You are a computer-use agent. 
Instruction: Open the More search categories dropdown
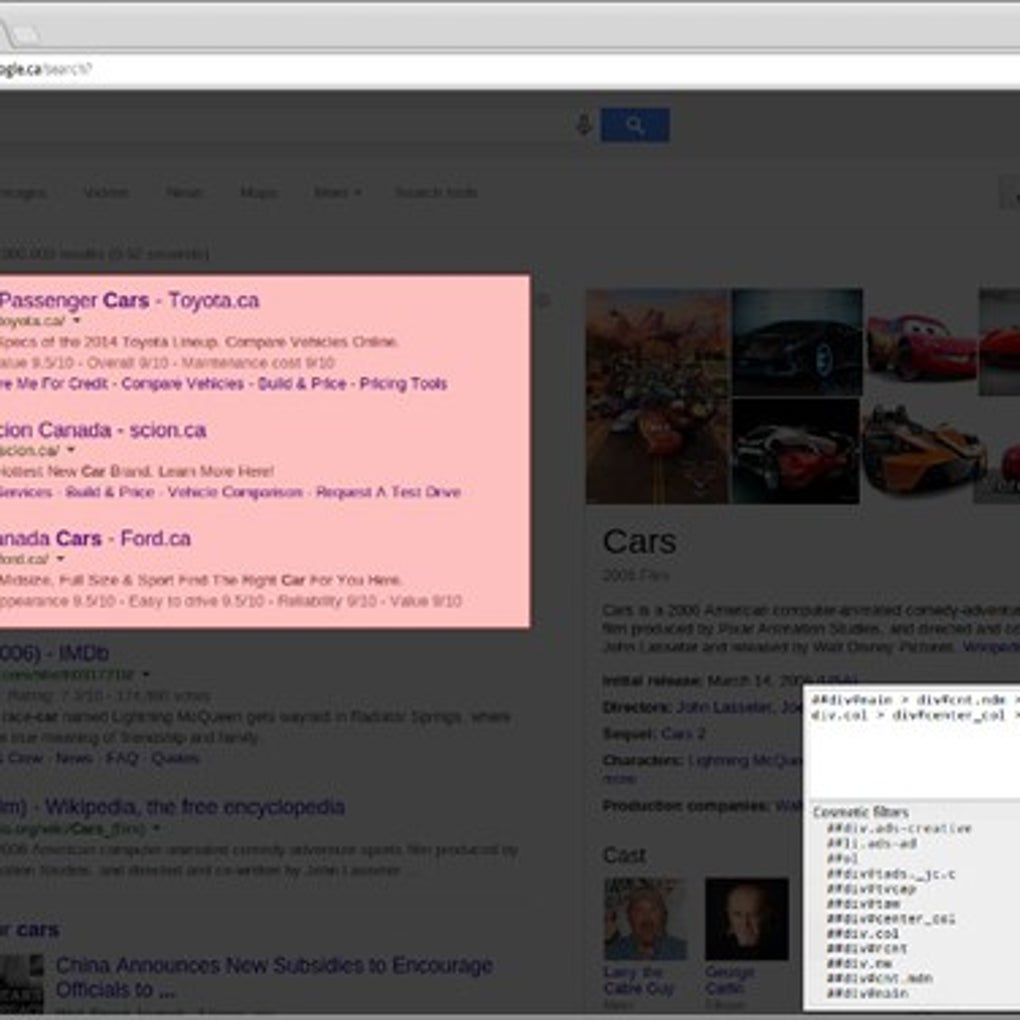pos(338,193)
